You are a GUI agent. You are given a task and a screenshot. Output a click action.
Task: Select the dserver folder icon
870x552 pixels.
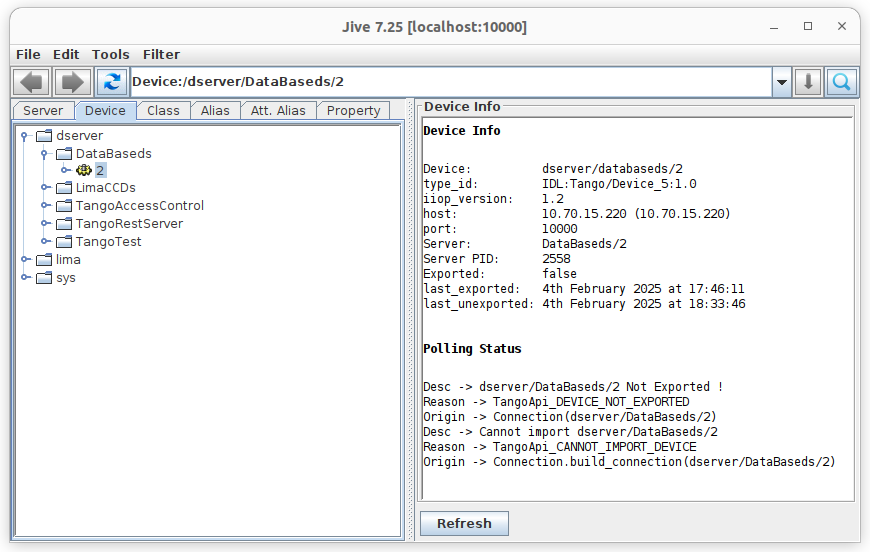coord(44,135)
